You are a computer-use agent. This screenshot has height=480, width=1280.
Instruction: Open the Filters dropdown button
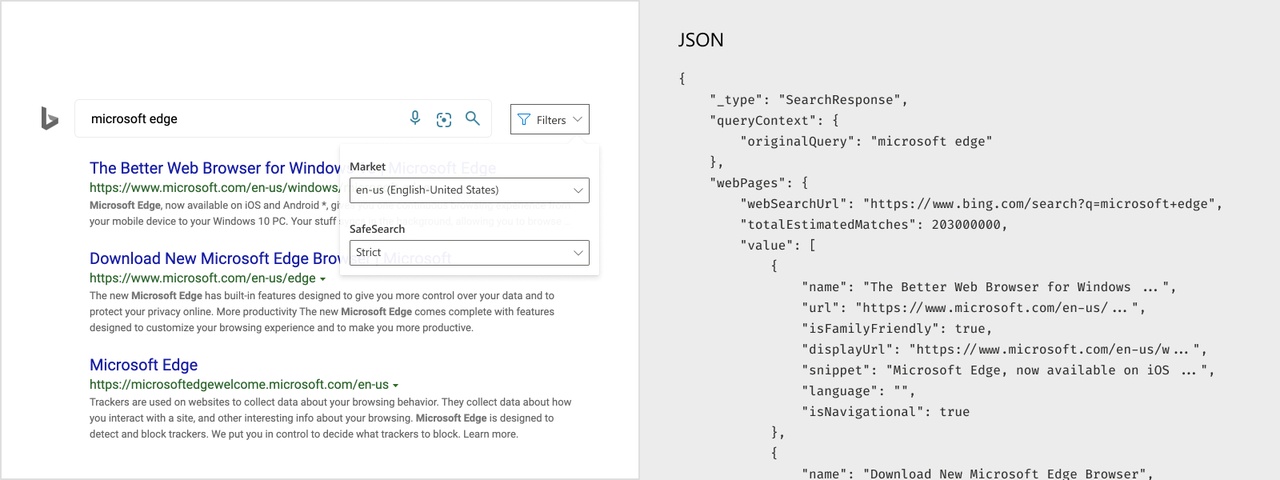[x=549, y=119]
